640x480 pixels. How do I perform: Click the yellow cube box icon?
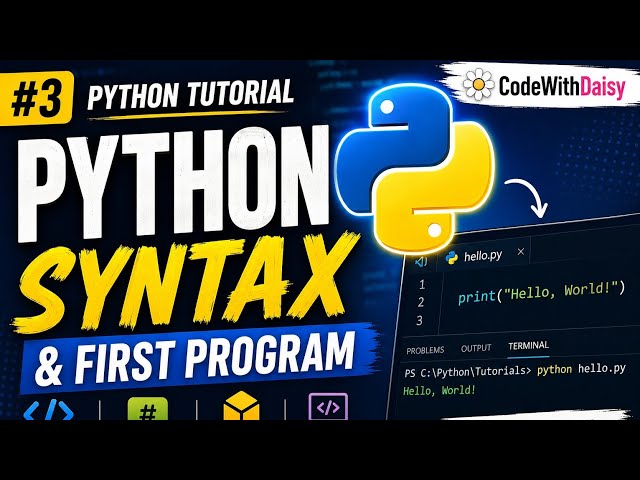pos(241,406)
